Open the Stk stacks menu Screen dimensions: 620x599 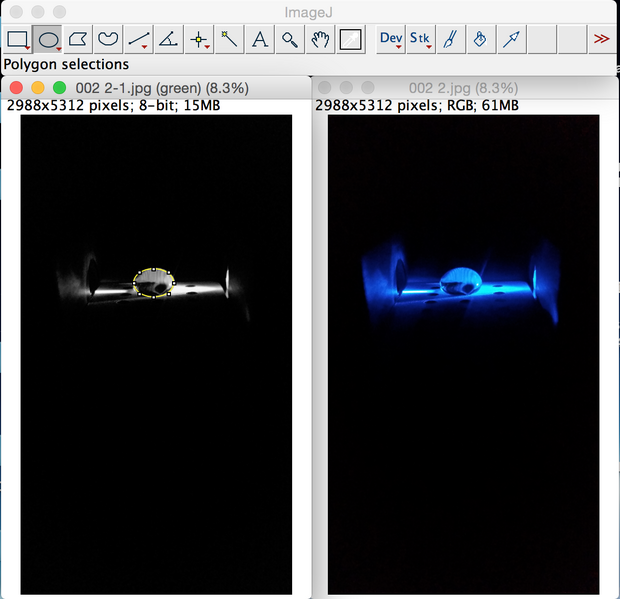pyautogui.click(x=421, y=40)
